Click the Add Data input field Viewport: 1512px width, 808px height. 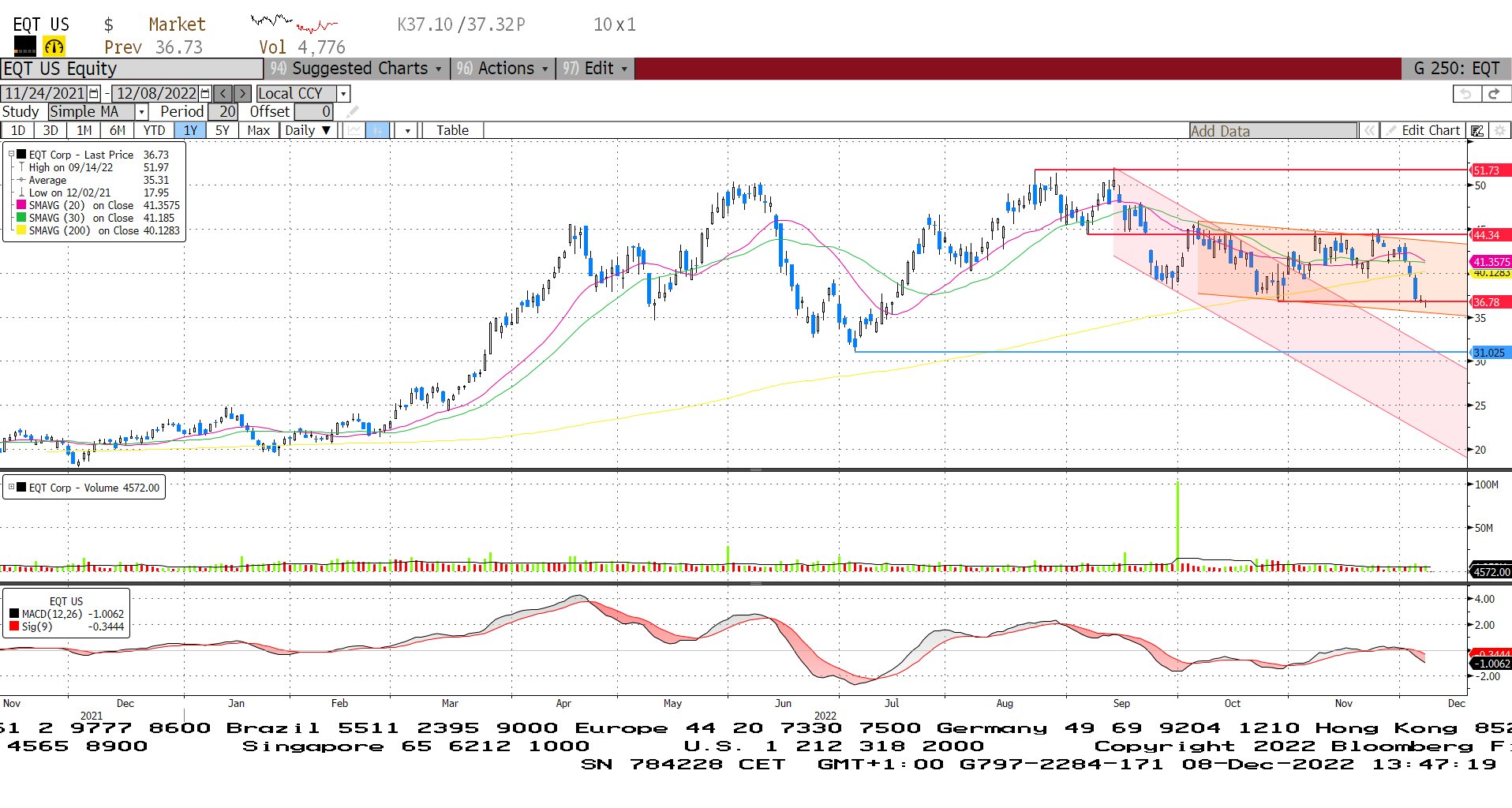(x=1273, y=131)
